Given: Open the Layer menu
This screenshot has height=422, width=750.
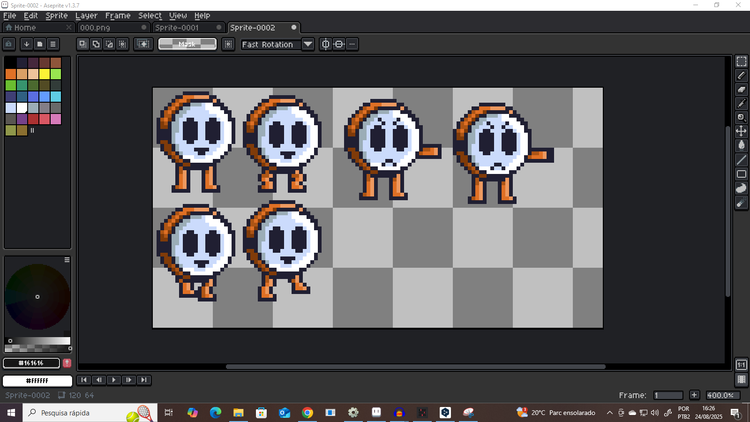Looking at the screenshot, I should click(x=86, y=15).
